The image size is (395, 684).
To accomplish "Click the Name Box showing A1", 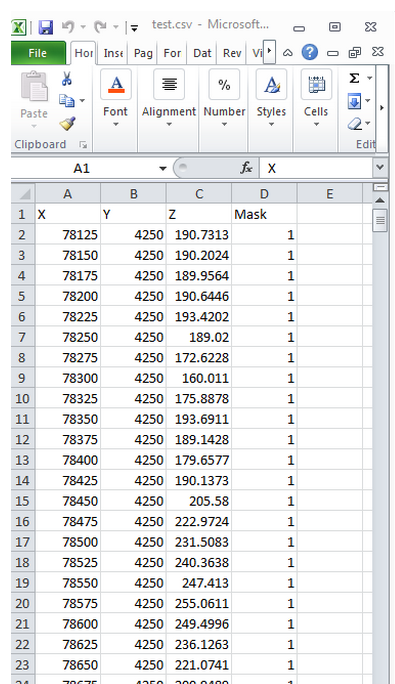I will pyautogui.click(x=81, y=168).
